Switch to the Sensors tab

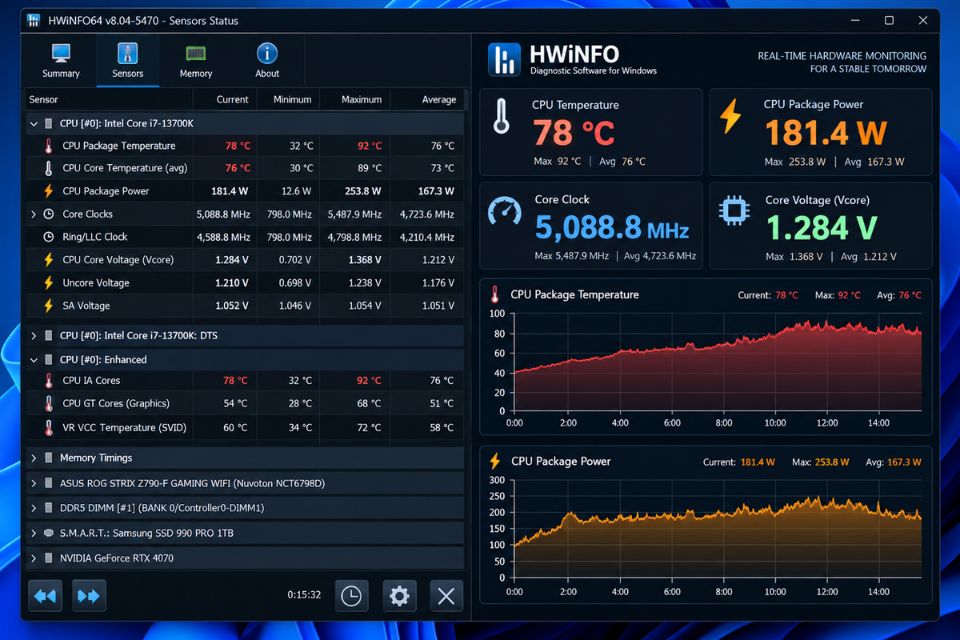pos(127,61)
